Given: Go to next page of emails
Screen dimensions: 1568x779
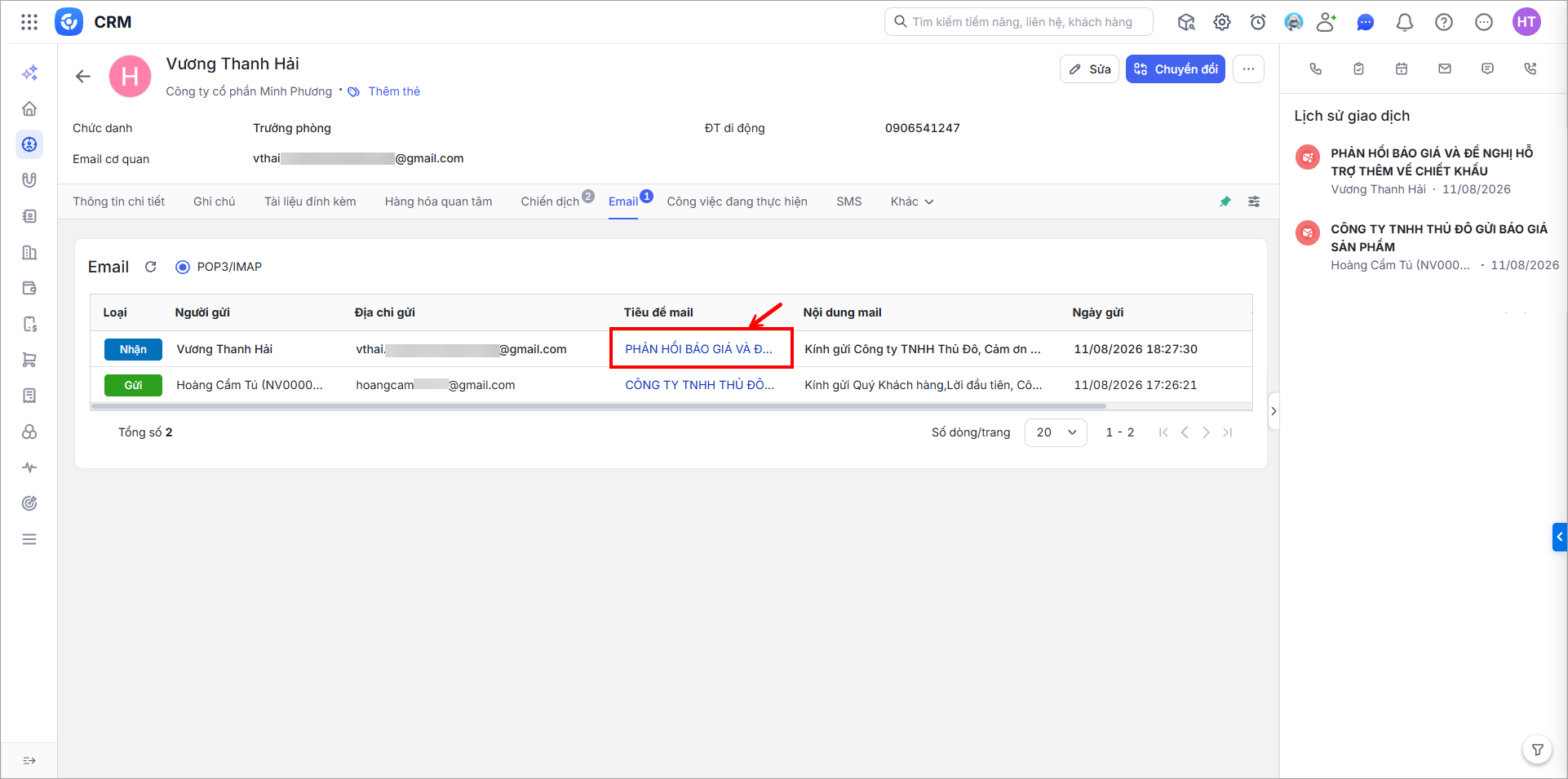Looking at the screenshot, I should (x=1206, y=432).
